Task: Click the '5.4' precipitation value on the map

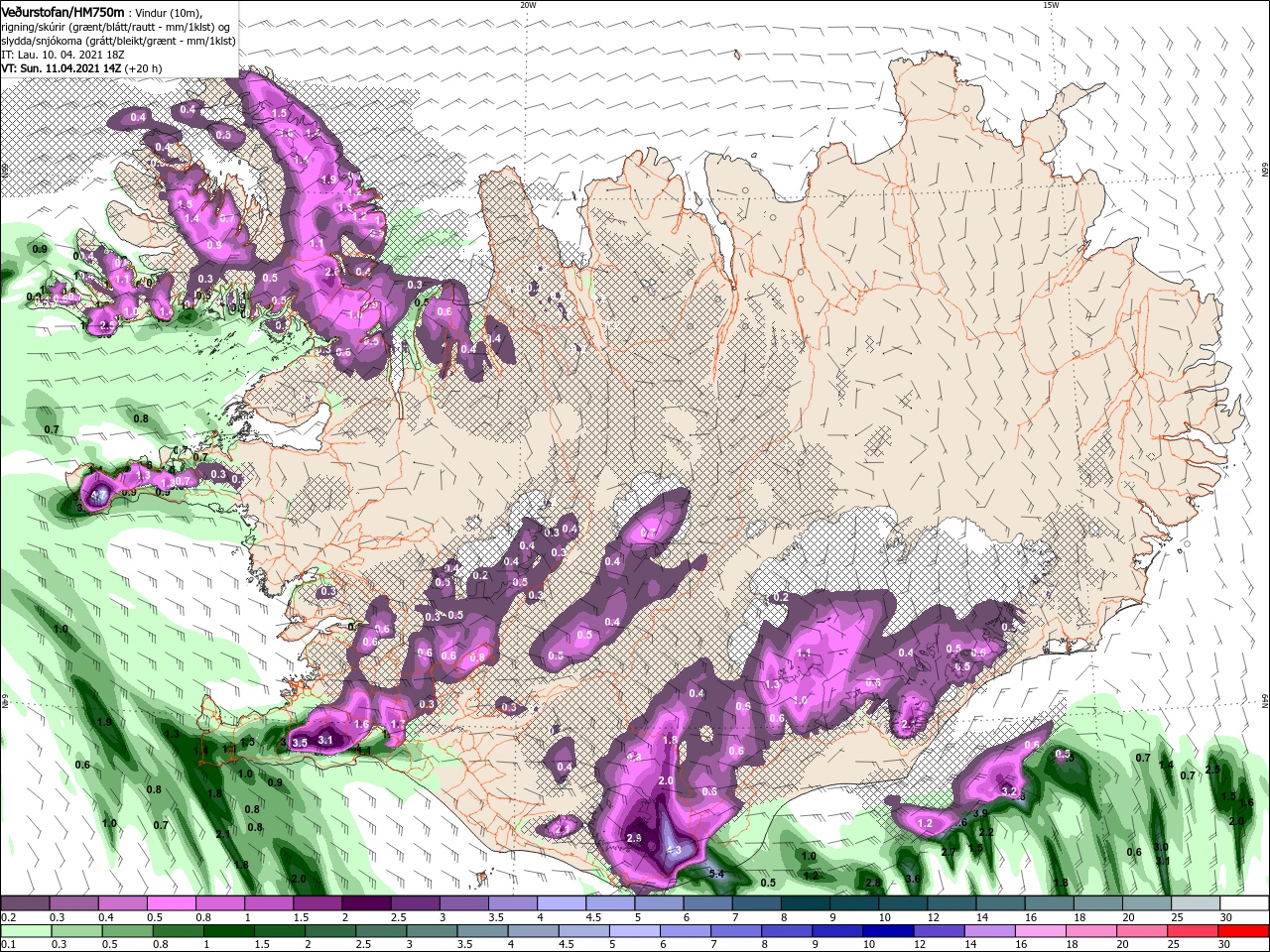Action: point(718,874)
